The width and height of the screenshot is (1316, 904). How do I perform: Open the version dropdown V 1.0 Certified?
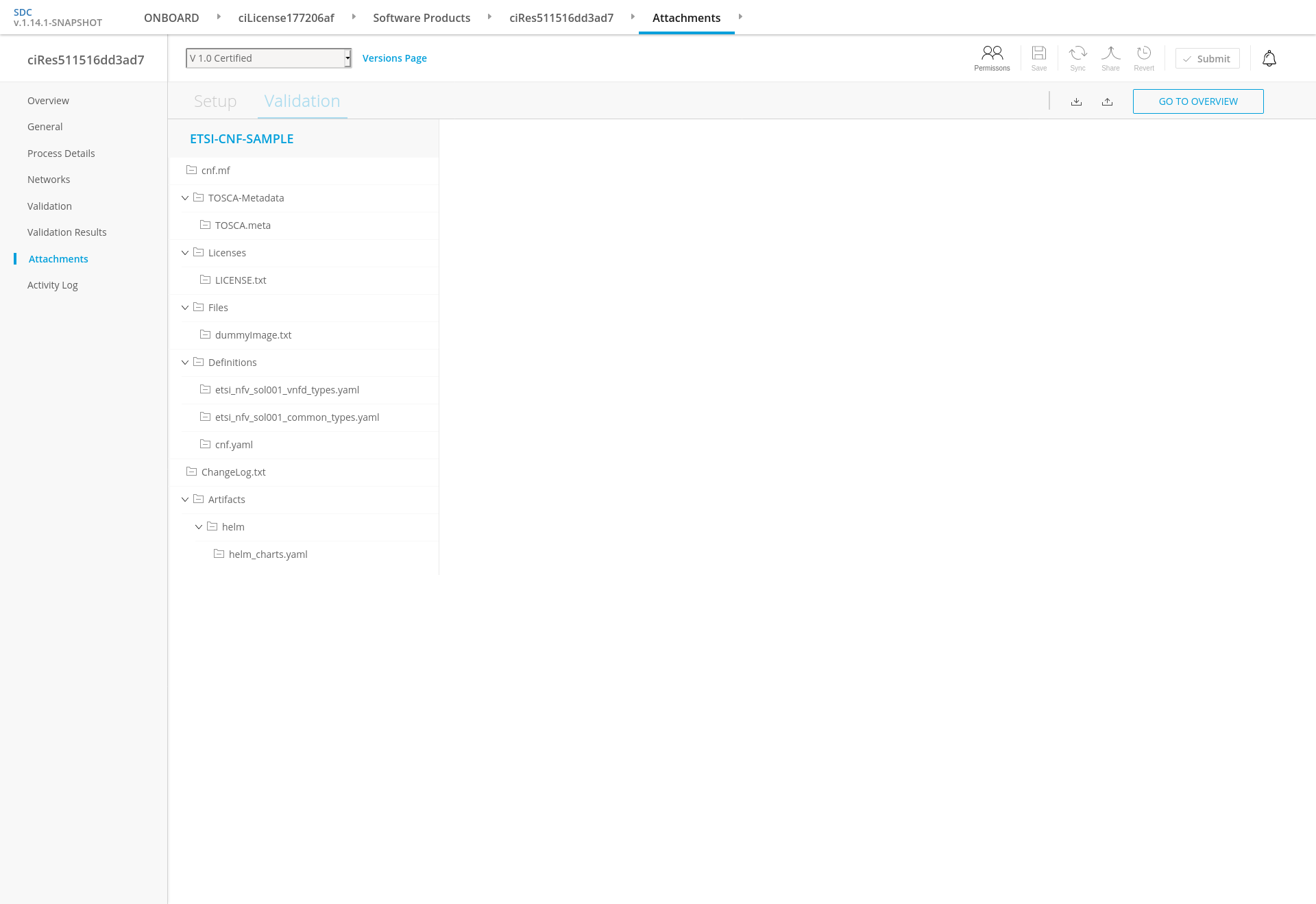click(x=269, y=58)
